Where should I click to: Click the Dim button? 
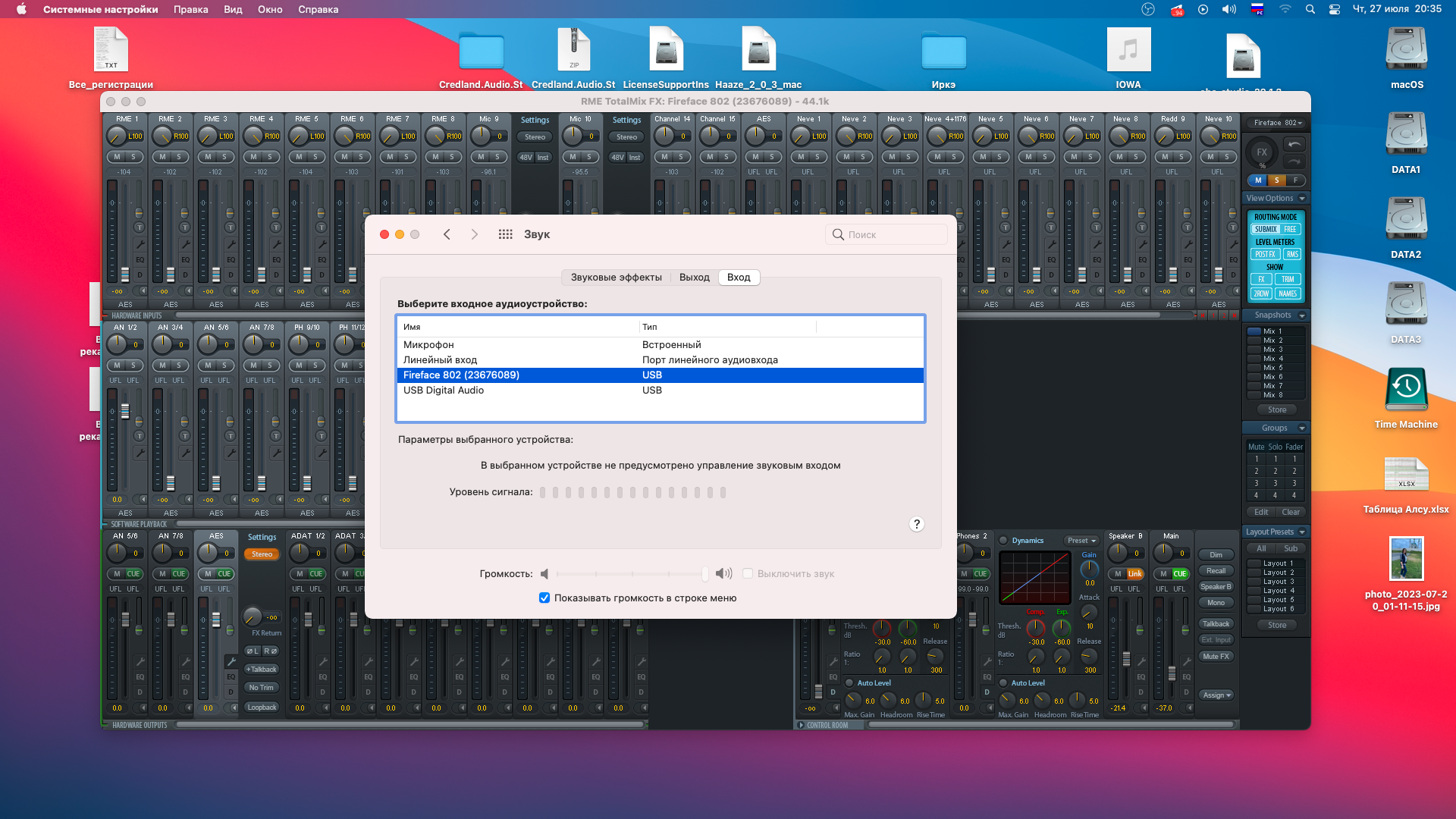click(x=1216, y=555)
